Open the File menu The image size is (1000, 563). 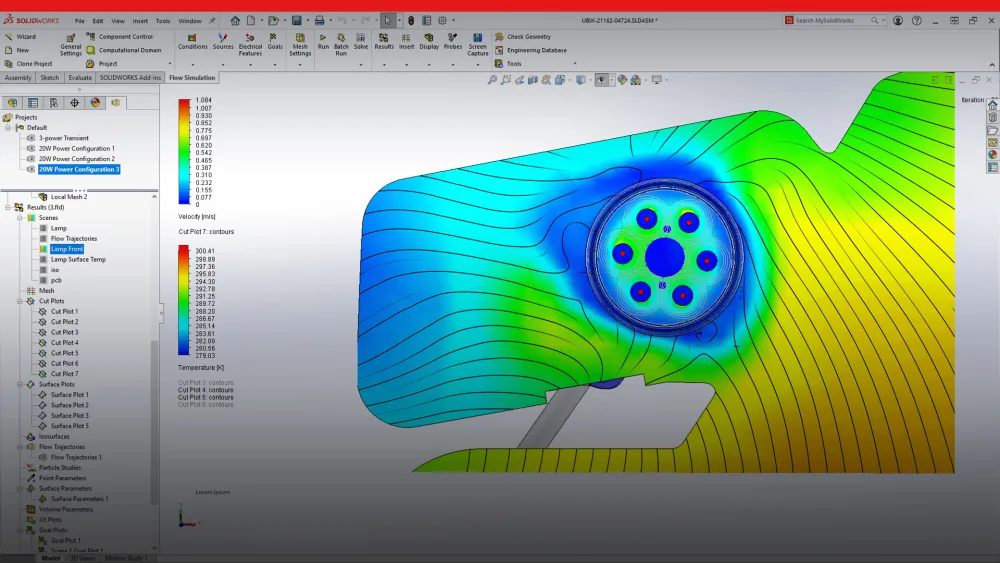(79, 21)
